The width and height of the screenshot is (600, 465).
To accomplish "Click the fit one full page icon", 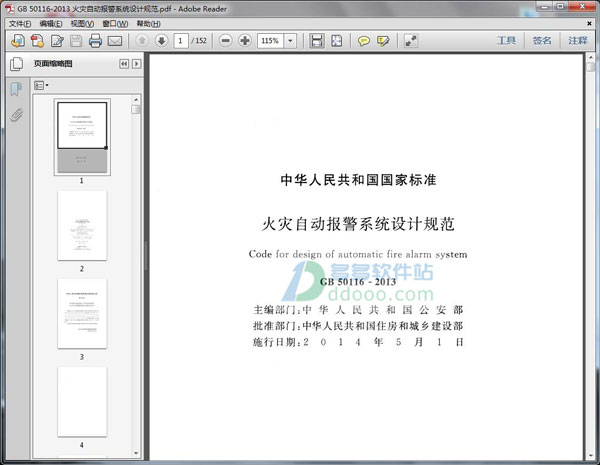I will [336, 41].
